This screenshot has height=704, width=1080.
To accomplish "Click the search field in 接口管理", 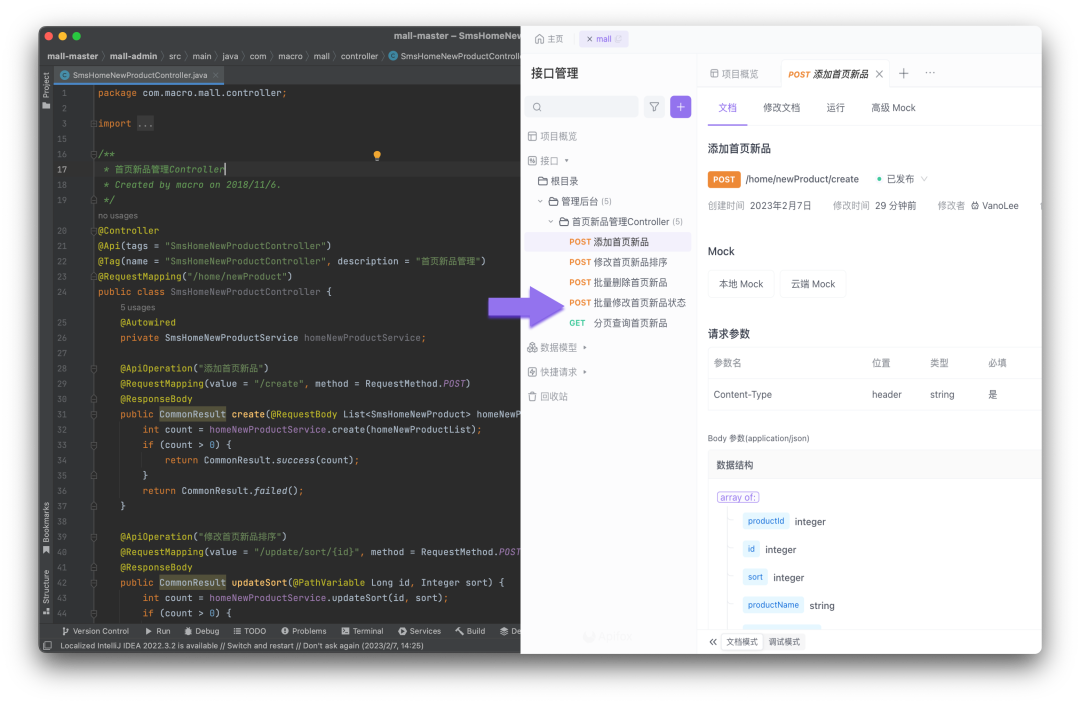I will point(580,106).
